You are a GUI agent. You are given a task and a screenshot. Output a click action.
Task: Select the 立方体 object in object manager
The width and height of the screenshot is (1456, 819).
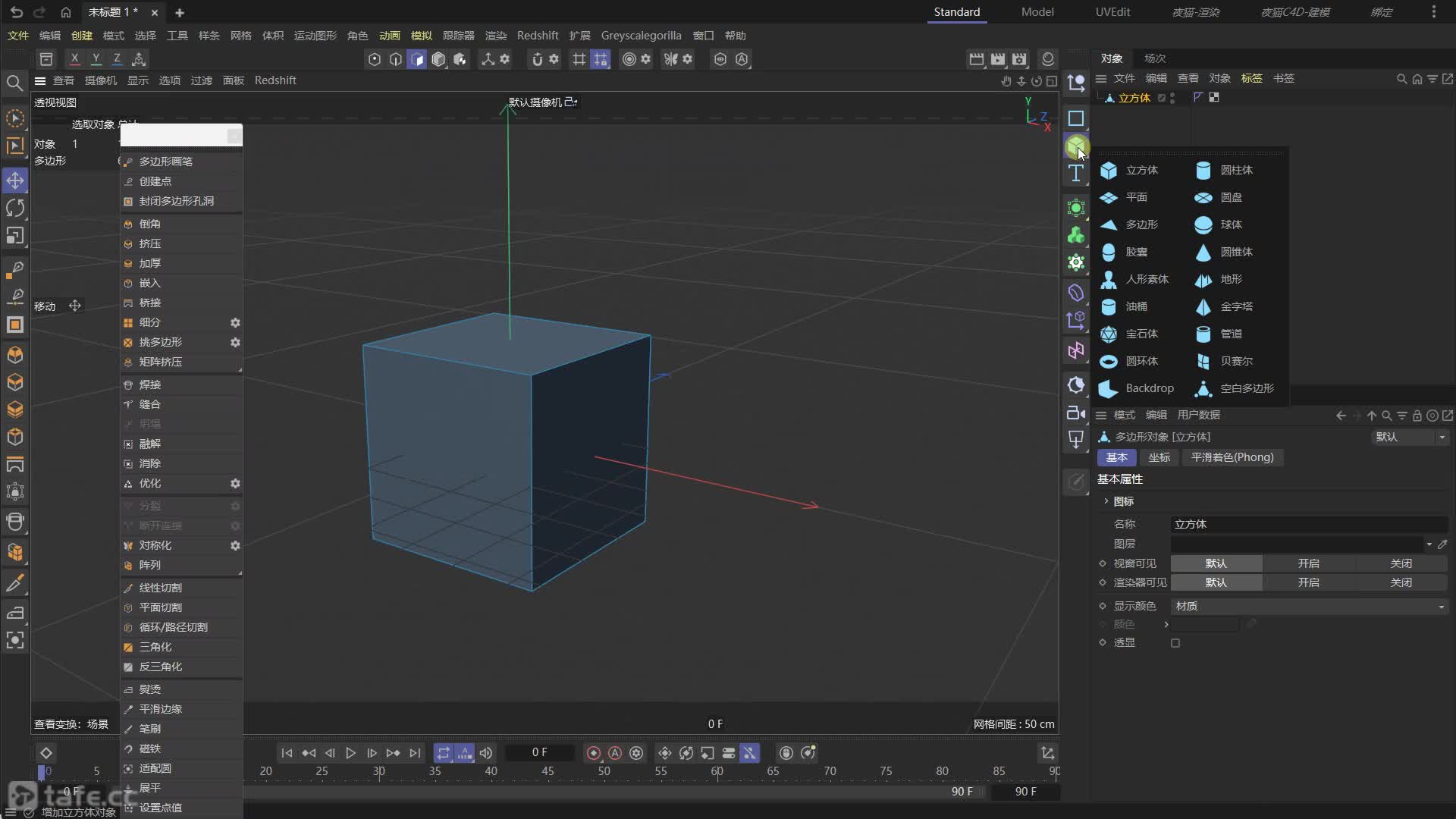click(1134, 98)
